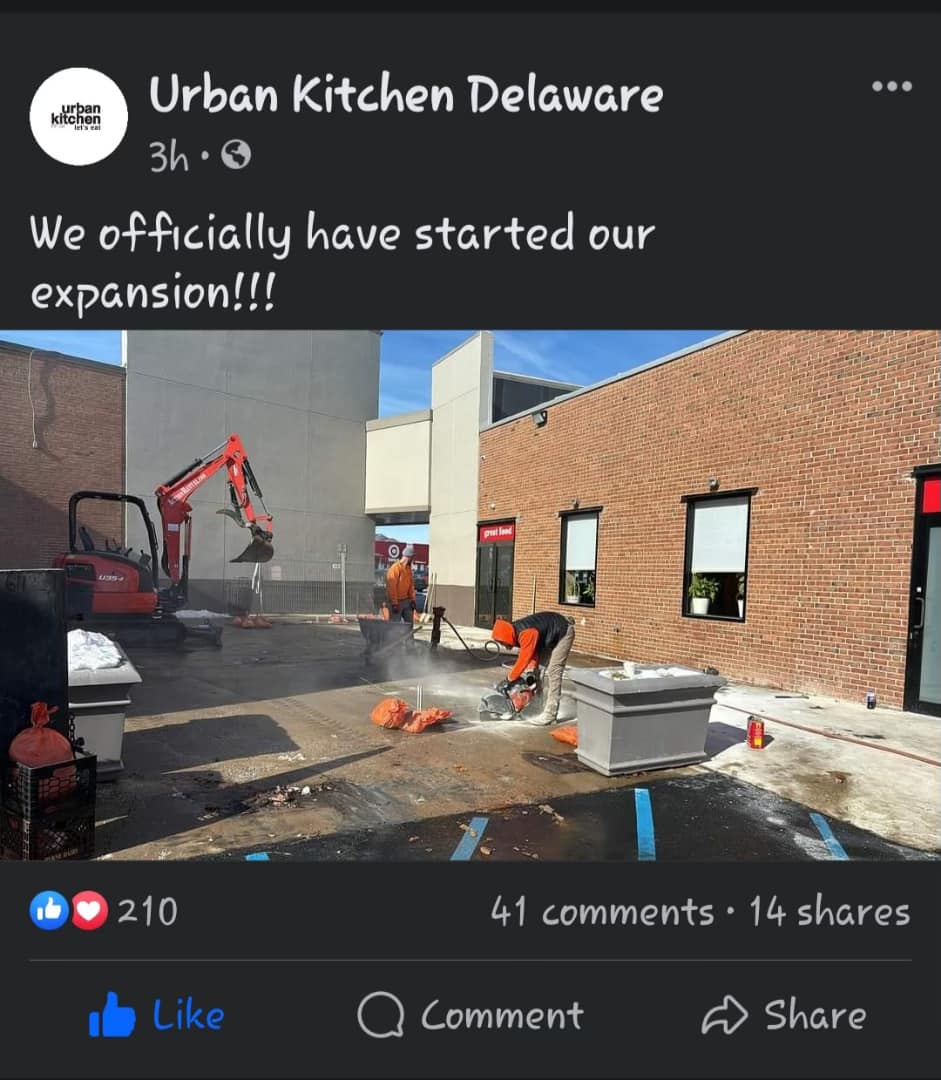Open comment box via Comment button
This screenshot has height=1080, width=941.
(470, 1015)
